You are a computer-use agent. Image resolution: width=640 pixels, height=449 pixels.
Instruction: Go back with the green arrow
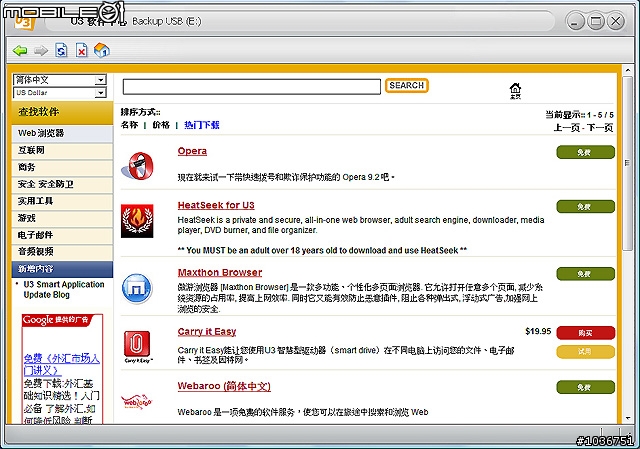coord(20,51)
